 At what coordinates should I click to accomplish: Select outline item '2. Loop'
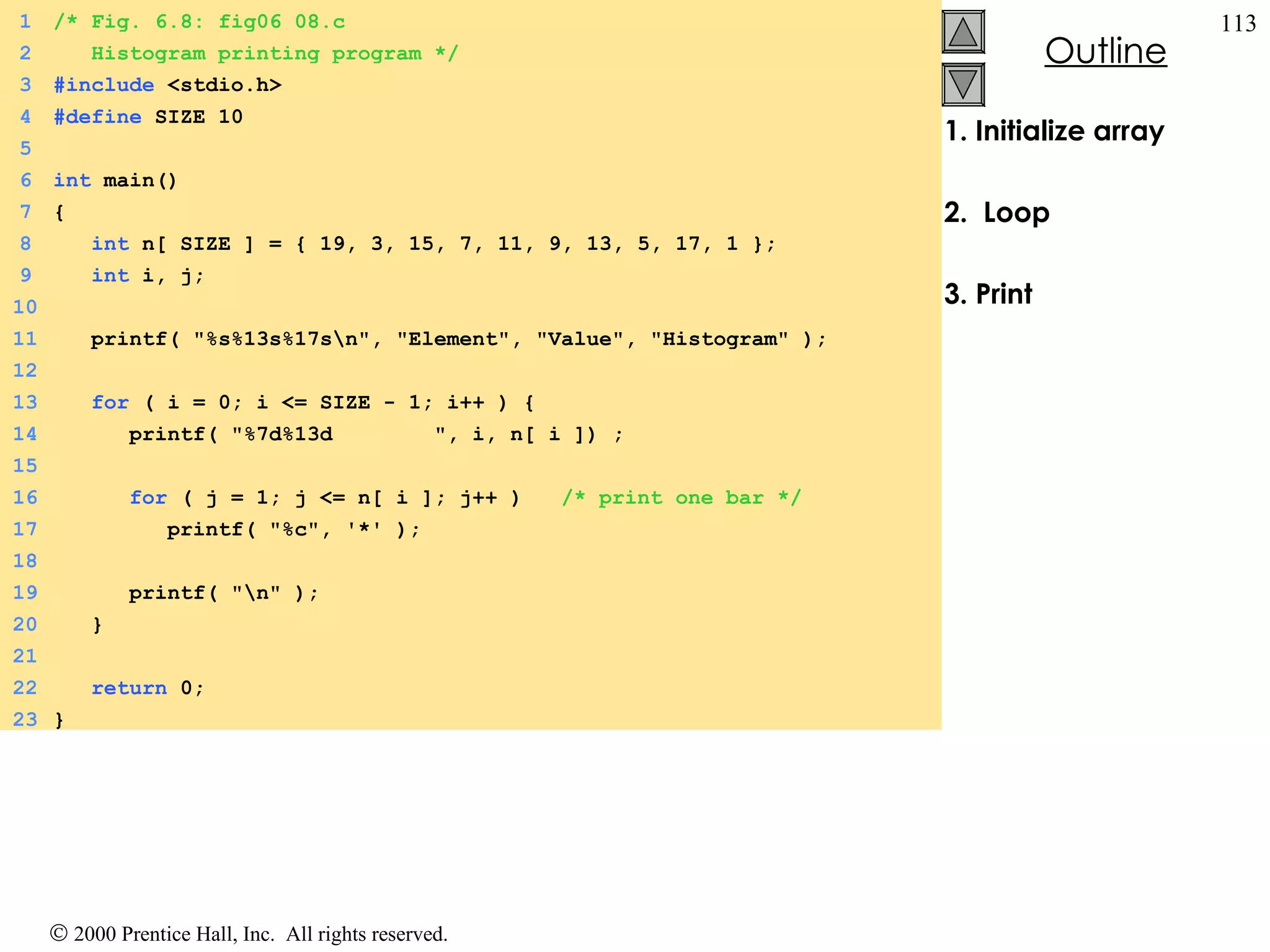[x=997, y=213]
